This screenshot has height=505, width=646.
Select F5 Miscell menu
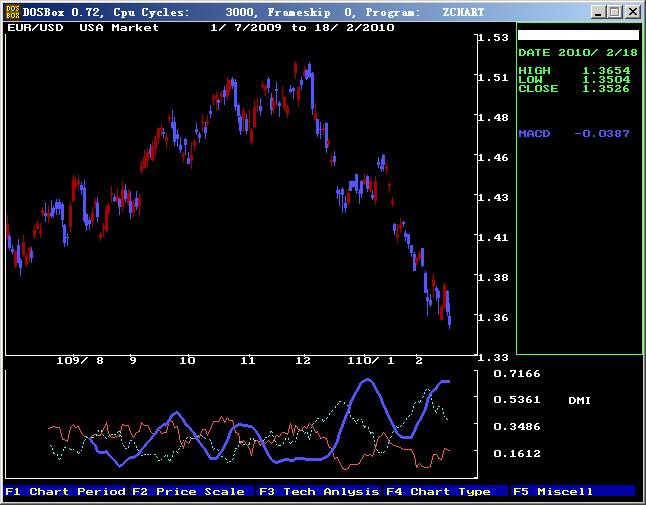[x=573, y=491]
